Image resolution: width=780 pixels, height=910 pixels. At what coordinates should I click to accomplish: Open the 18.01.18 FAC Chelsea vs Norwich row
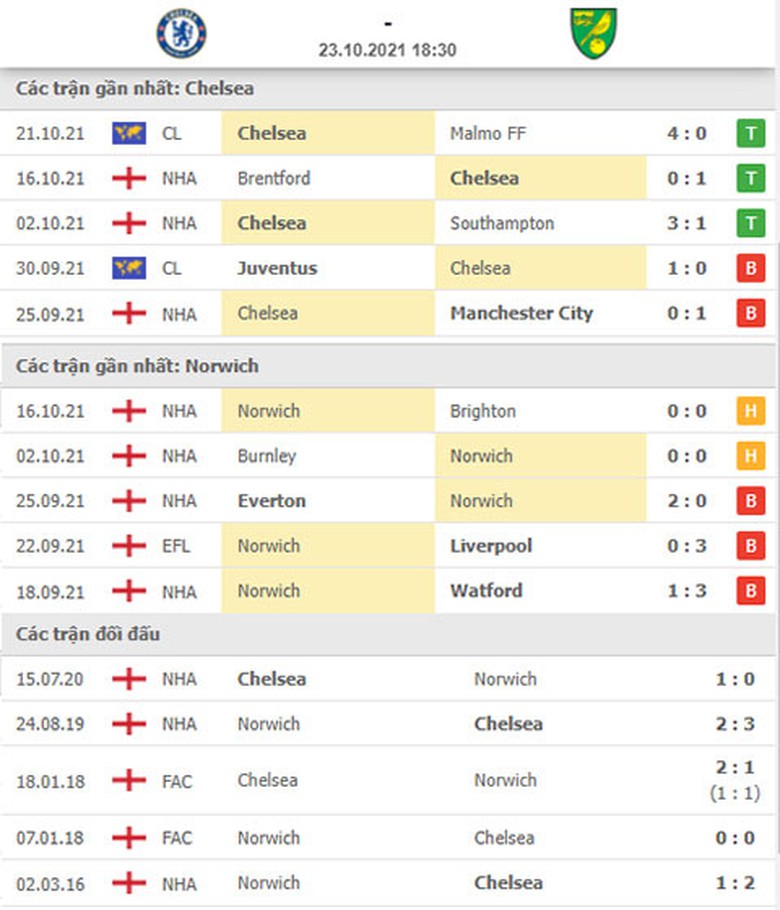[x=390, y=780]
